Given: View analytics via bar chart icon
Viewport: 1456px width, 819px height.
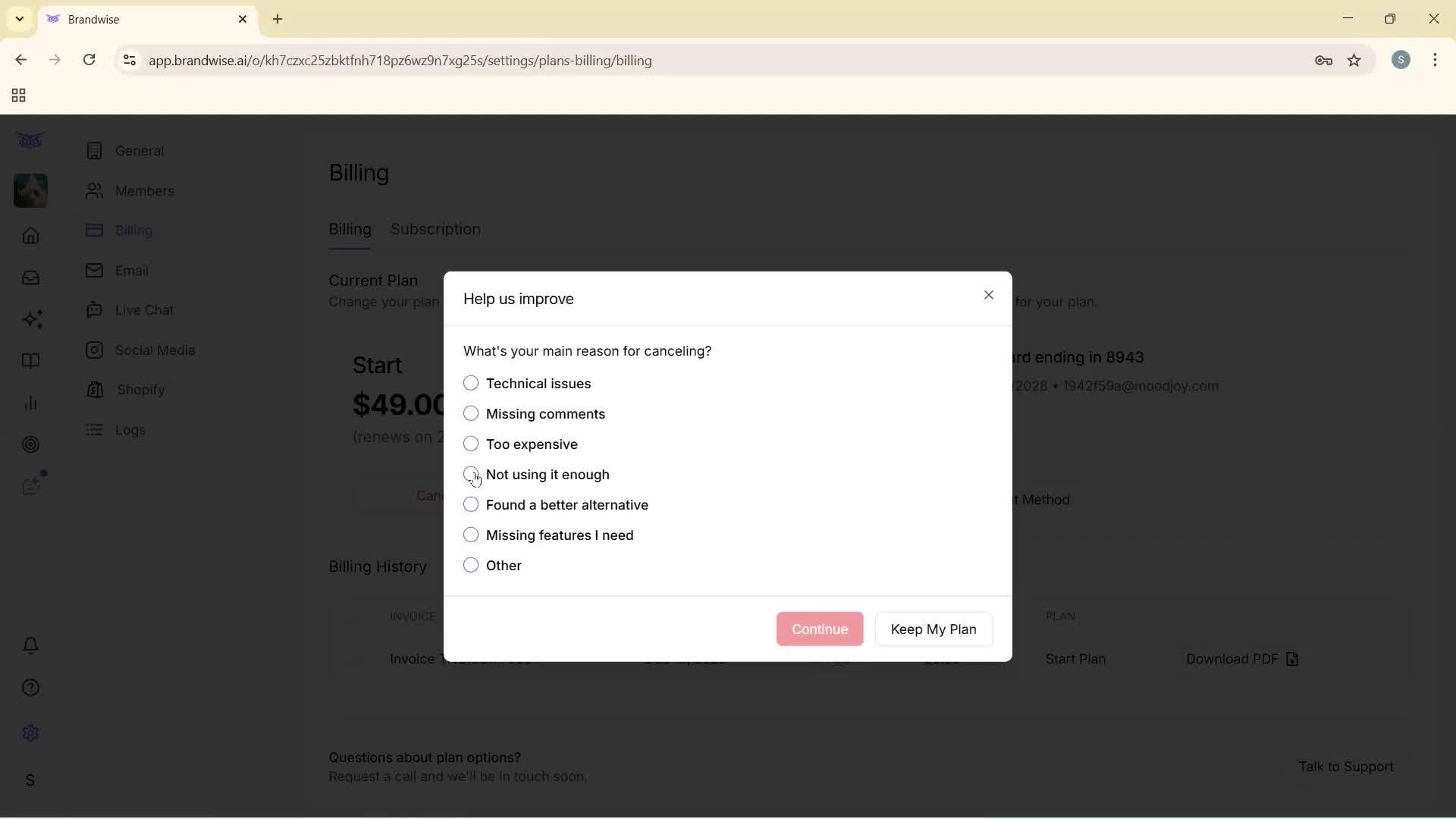Looking at the screenshot, I should click(30, 402).
